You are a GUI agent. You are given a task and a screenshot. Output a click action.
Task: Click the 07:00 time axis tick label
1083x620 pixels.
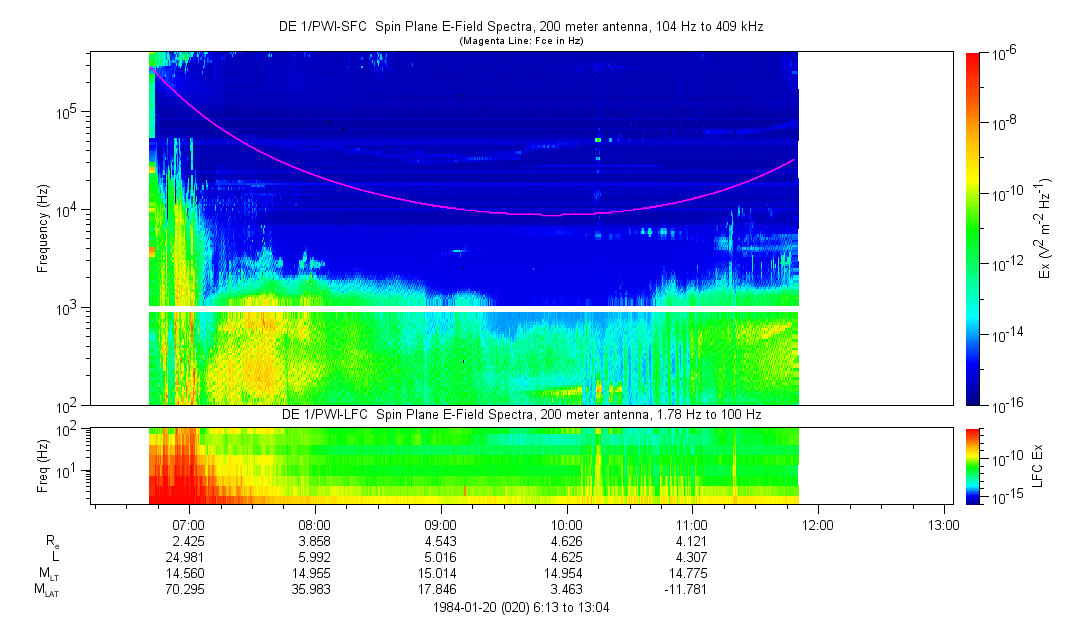(x=189, y=524)
